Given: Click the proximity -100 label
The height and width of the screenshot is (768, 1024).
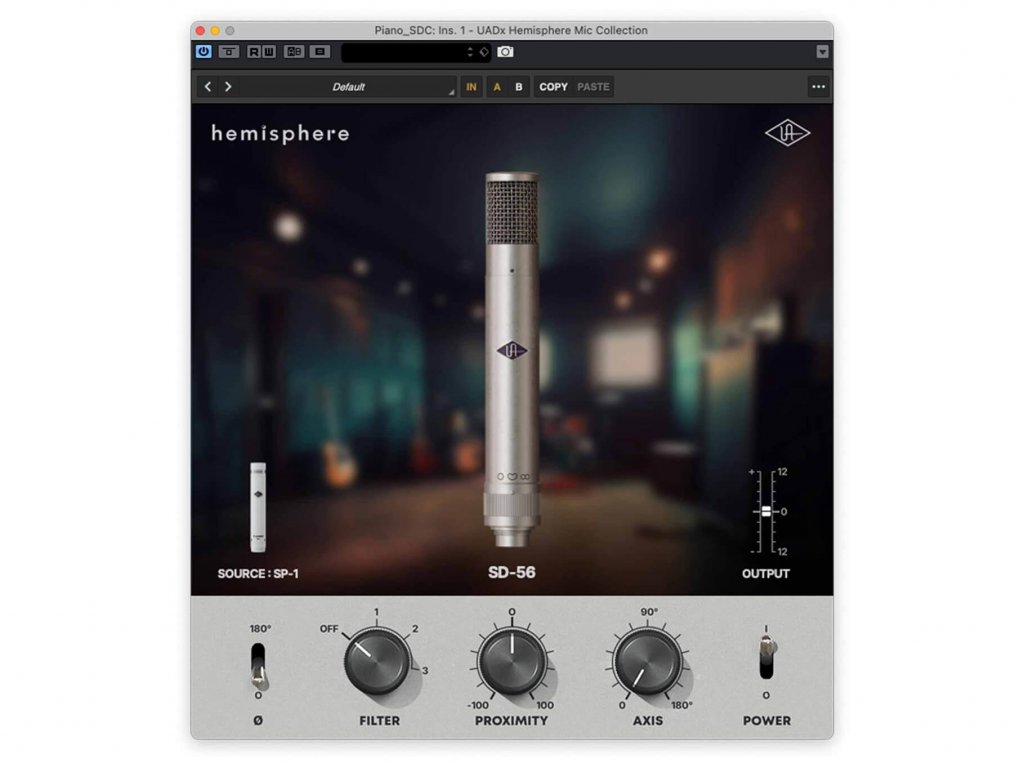Looking at the screenshot, I should click(x=478, y=705).
